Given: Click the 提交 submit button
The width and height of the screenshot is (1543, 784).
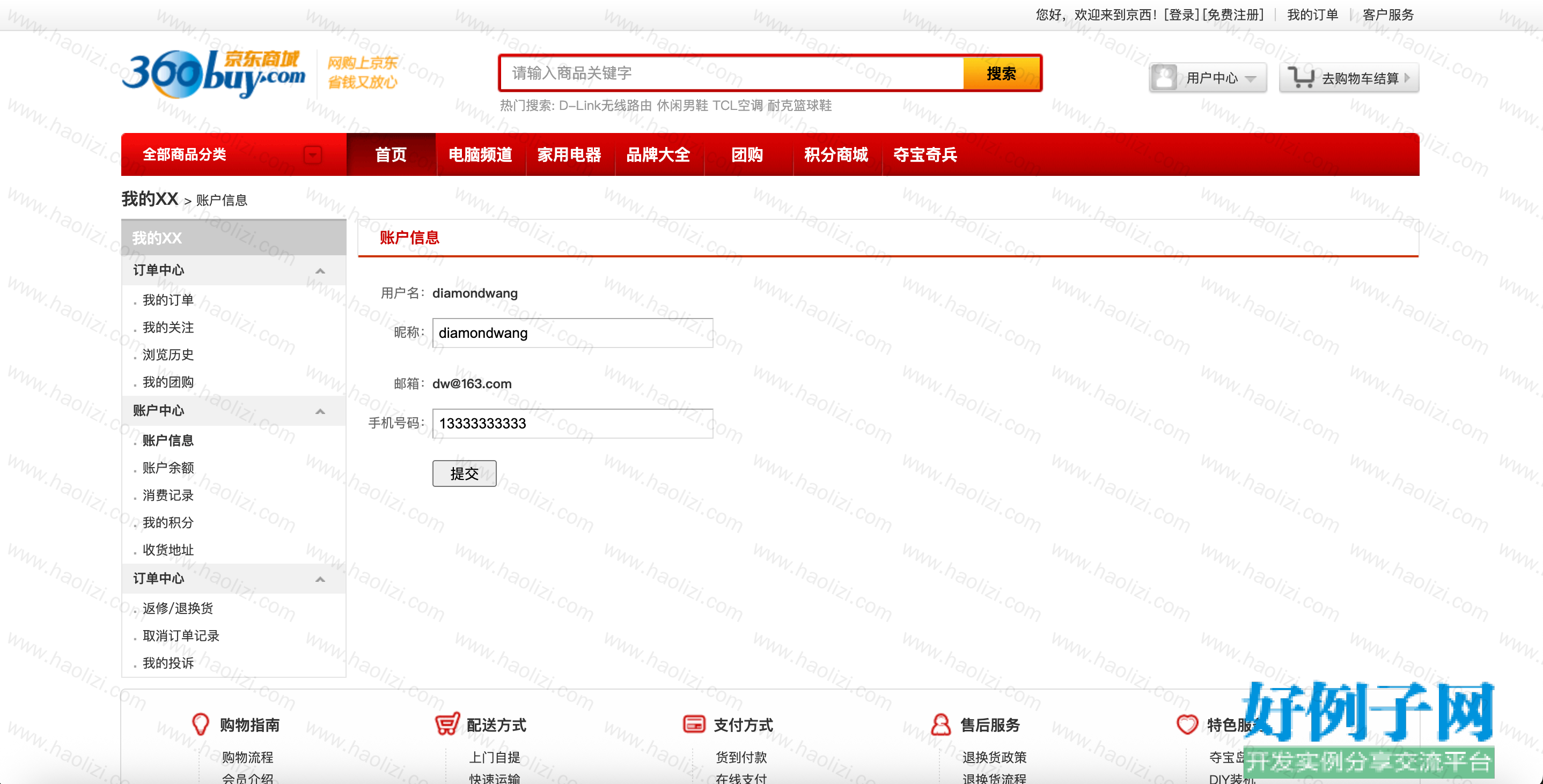Looking at the screenshot, I should [464, 473].
